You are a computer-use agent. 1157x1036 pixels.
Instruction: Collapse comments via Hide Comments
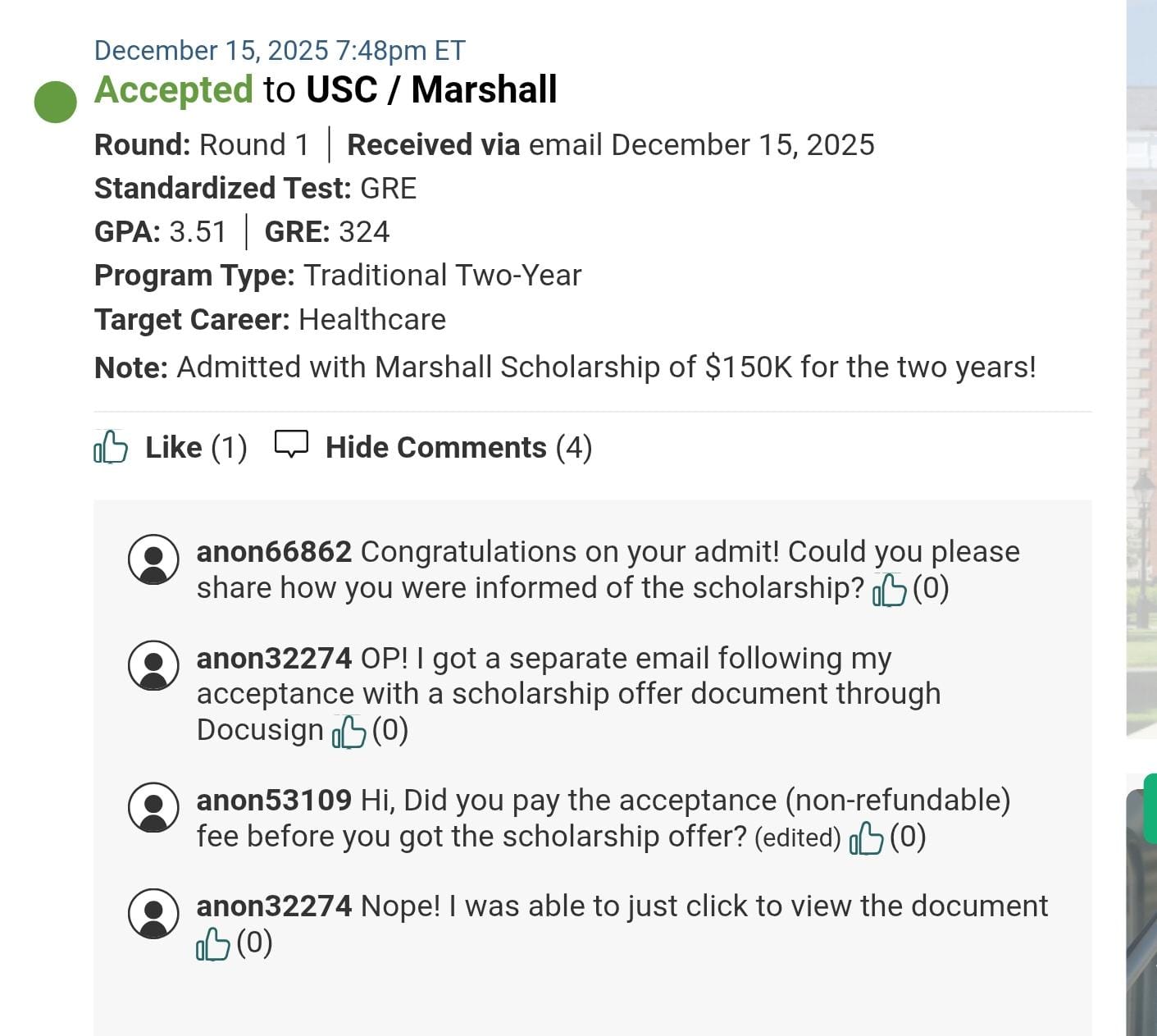pos(435,448)
